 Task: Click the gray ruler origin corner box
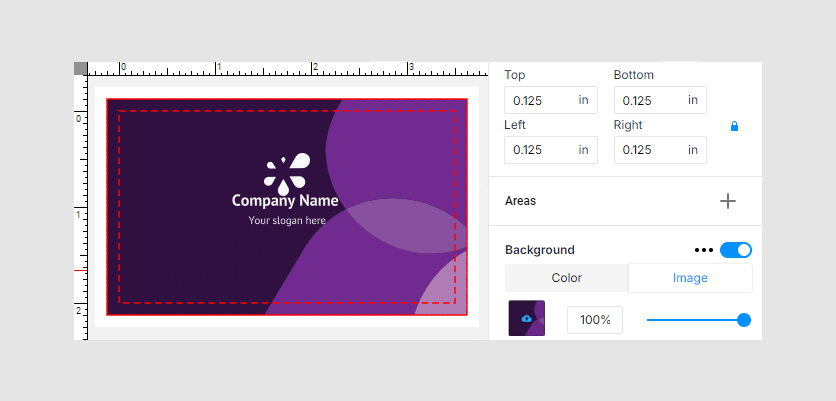coord(81,68)
